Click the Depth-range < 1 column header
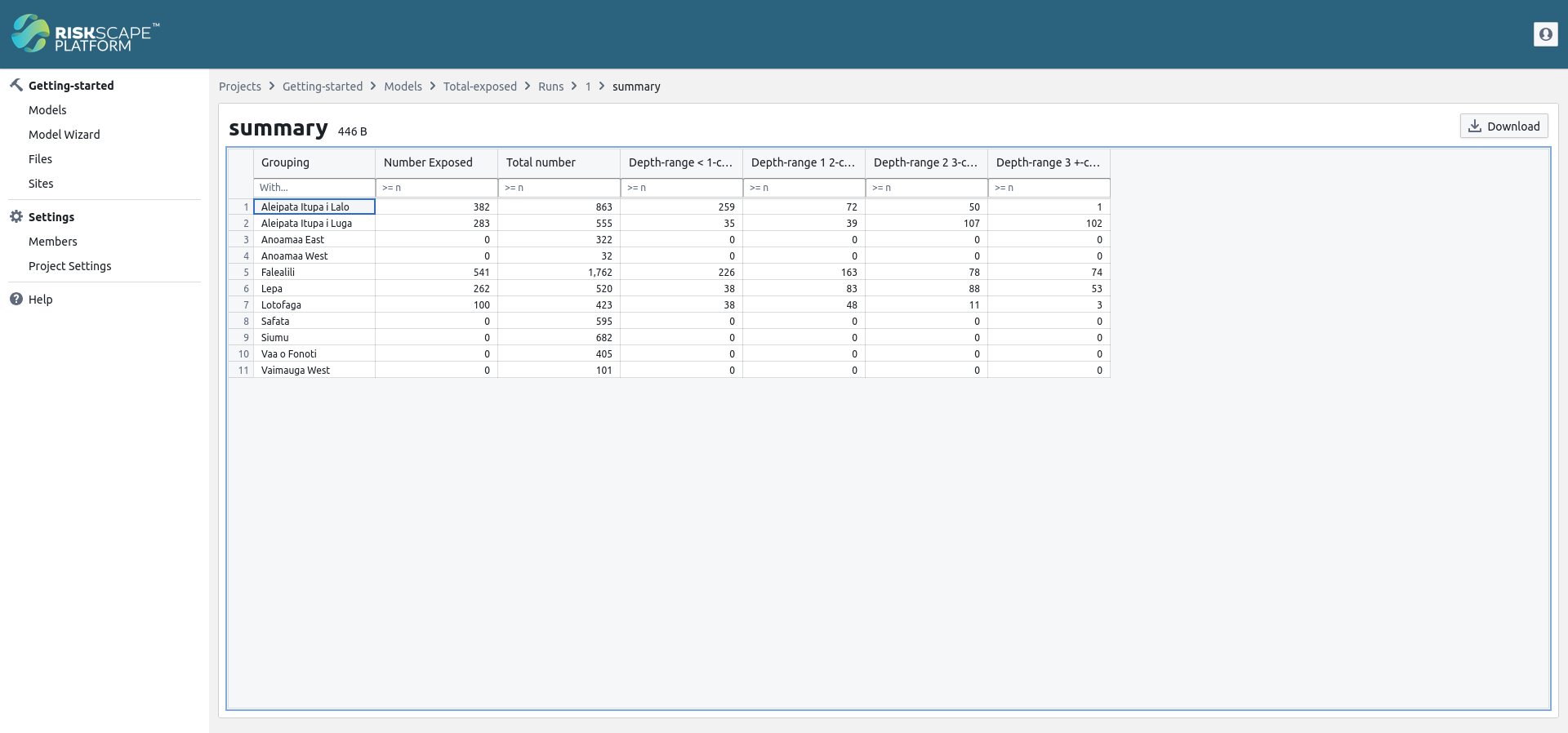 coord(682,162)
